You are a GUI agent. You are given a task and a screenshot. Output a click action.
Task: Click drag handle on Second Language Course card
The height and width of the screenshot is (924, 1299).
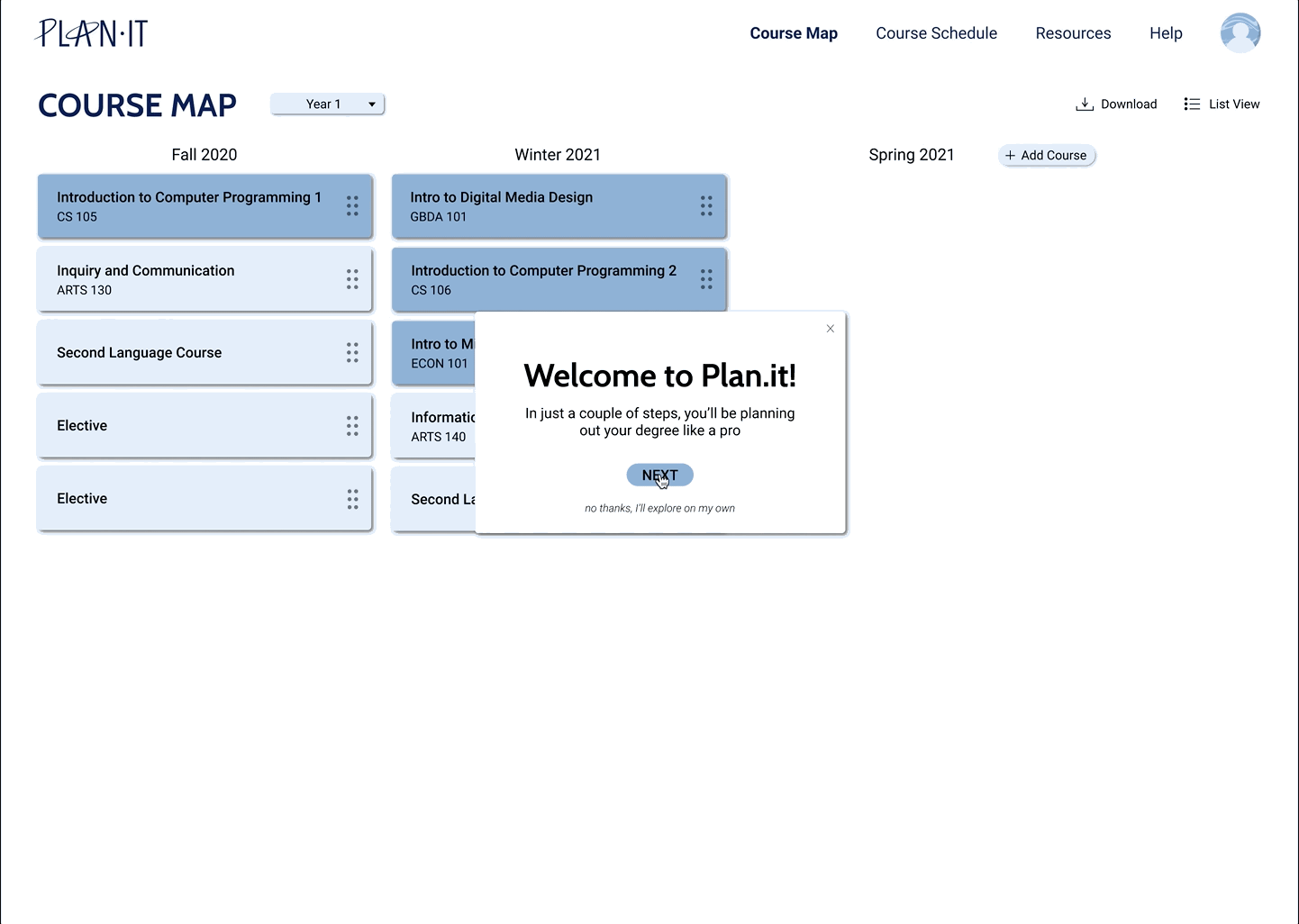point(352,353)
